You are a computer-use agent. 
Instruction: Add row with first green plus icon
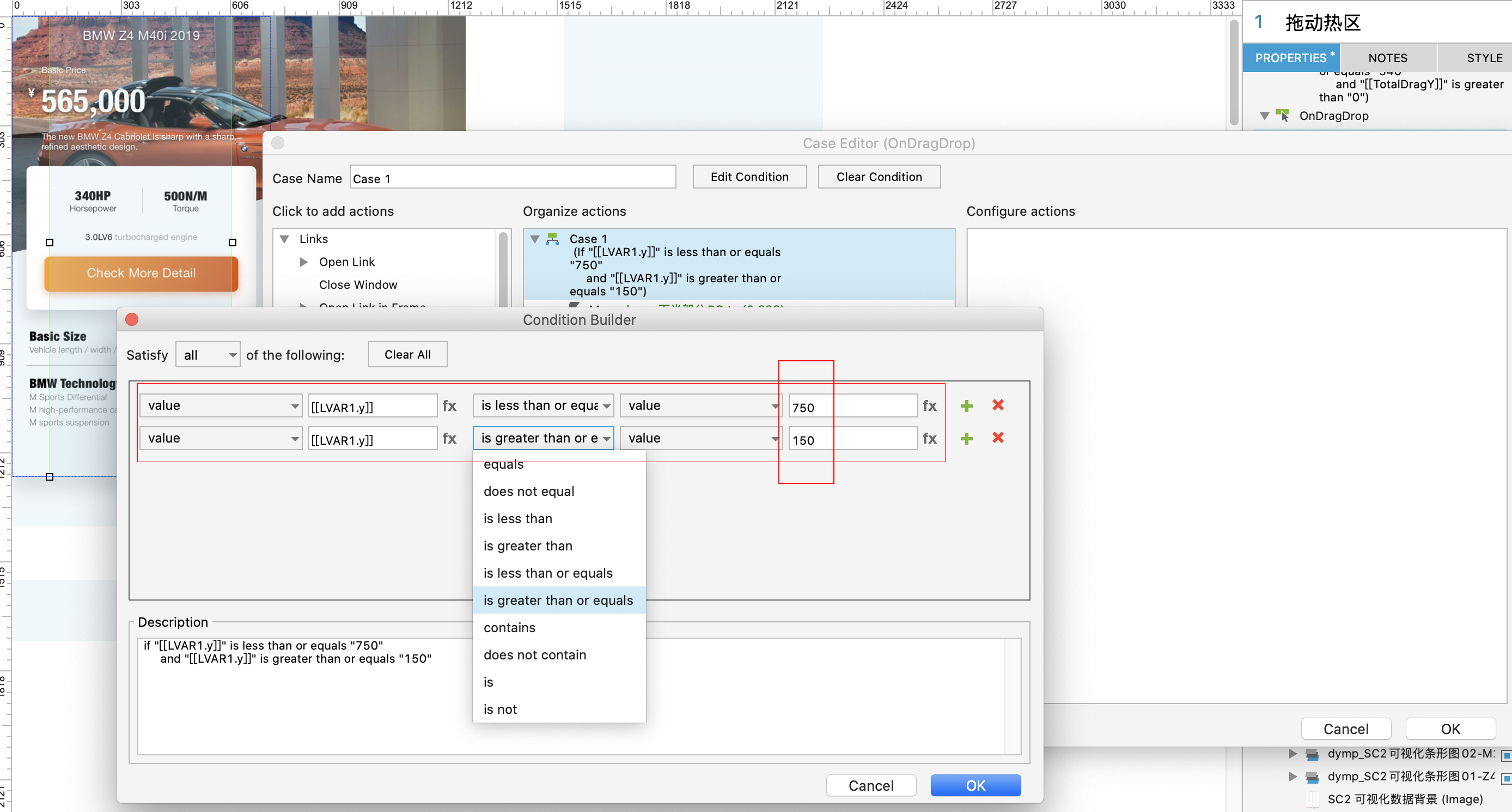click(x=966, y=405)
